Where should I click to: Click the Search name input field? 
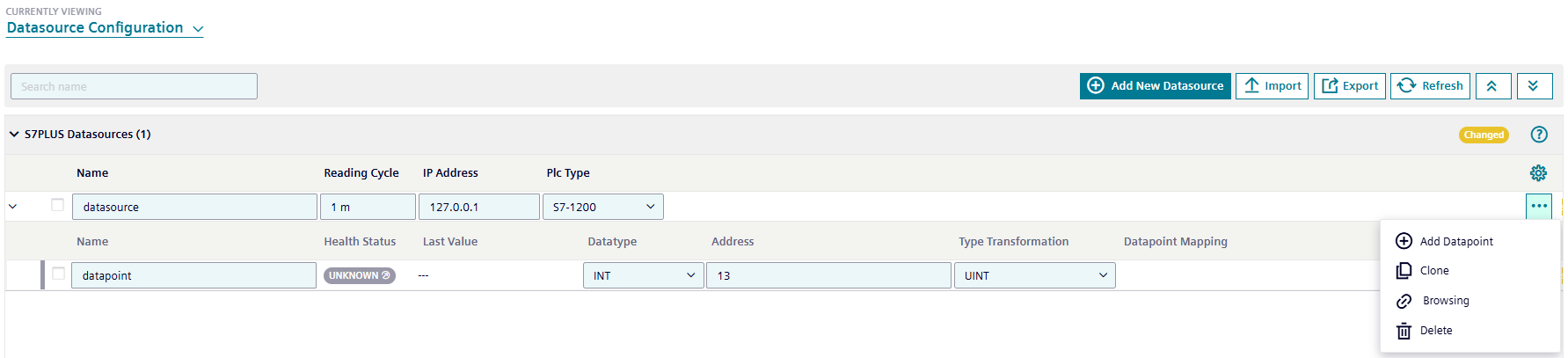pos(134,86)
